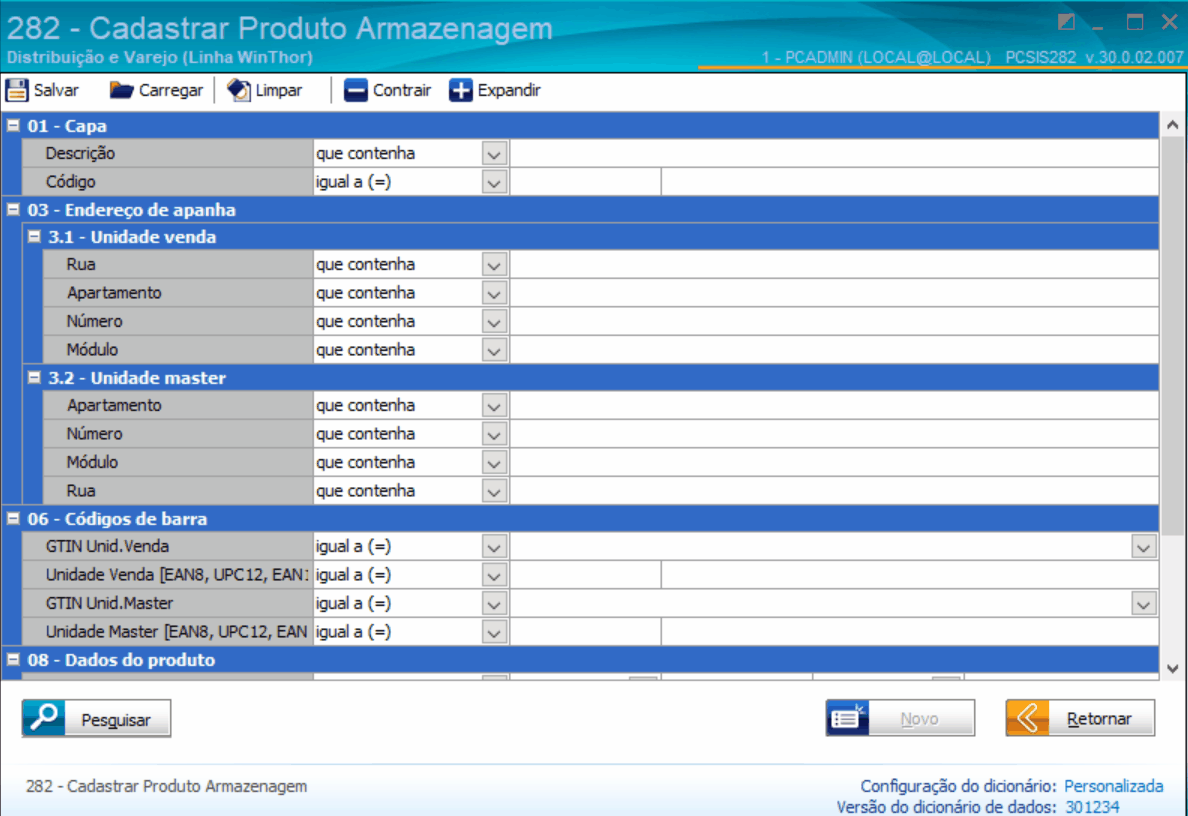Collapse the 3.2 - Unidade master group
The width and height of the screenshot is (1188, 816).
pos(34,377)
